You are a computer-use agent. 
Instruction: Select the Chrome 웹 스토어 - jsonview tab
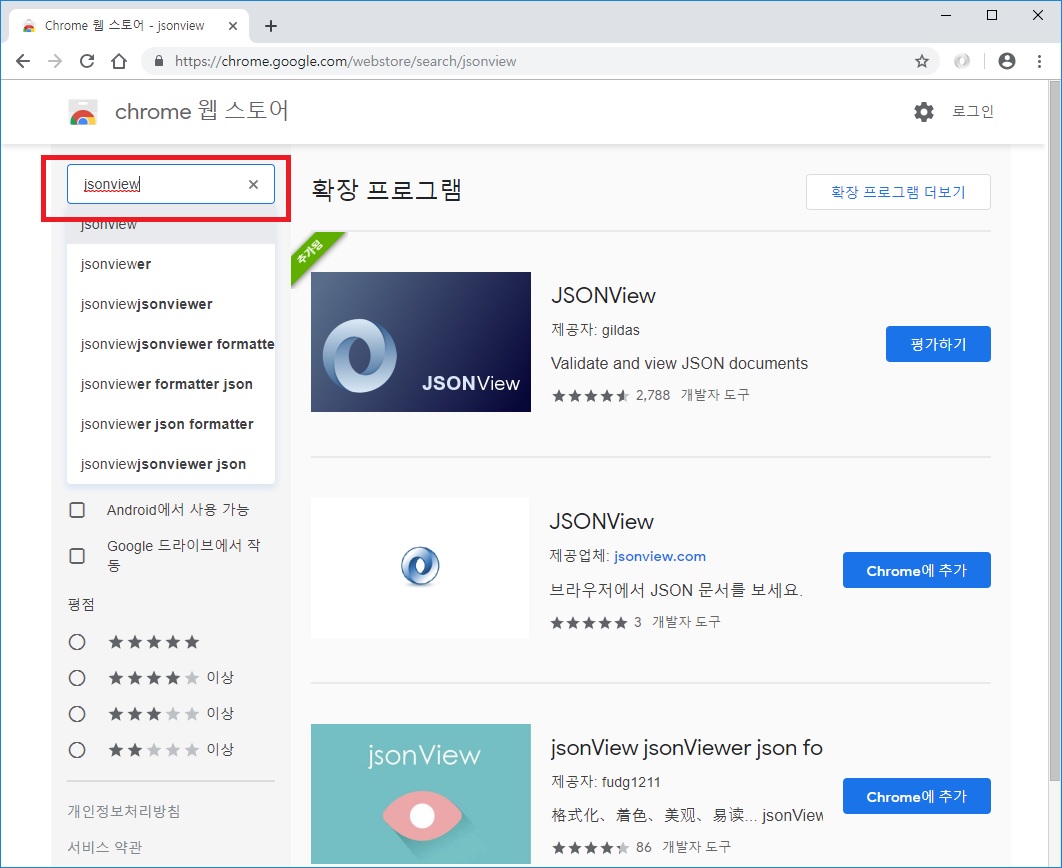tap(125, 26)
